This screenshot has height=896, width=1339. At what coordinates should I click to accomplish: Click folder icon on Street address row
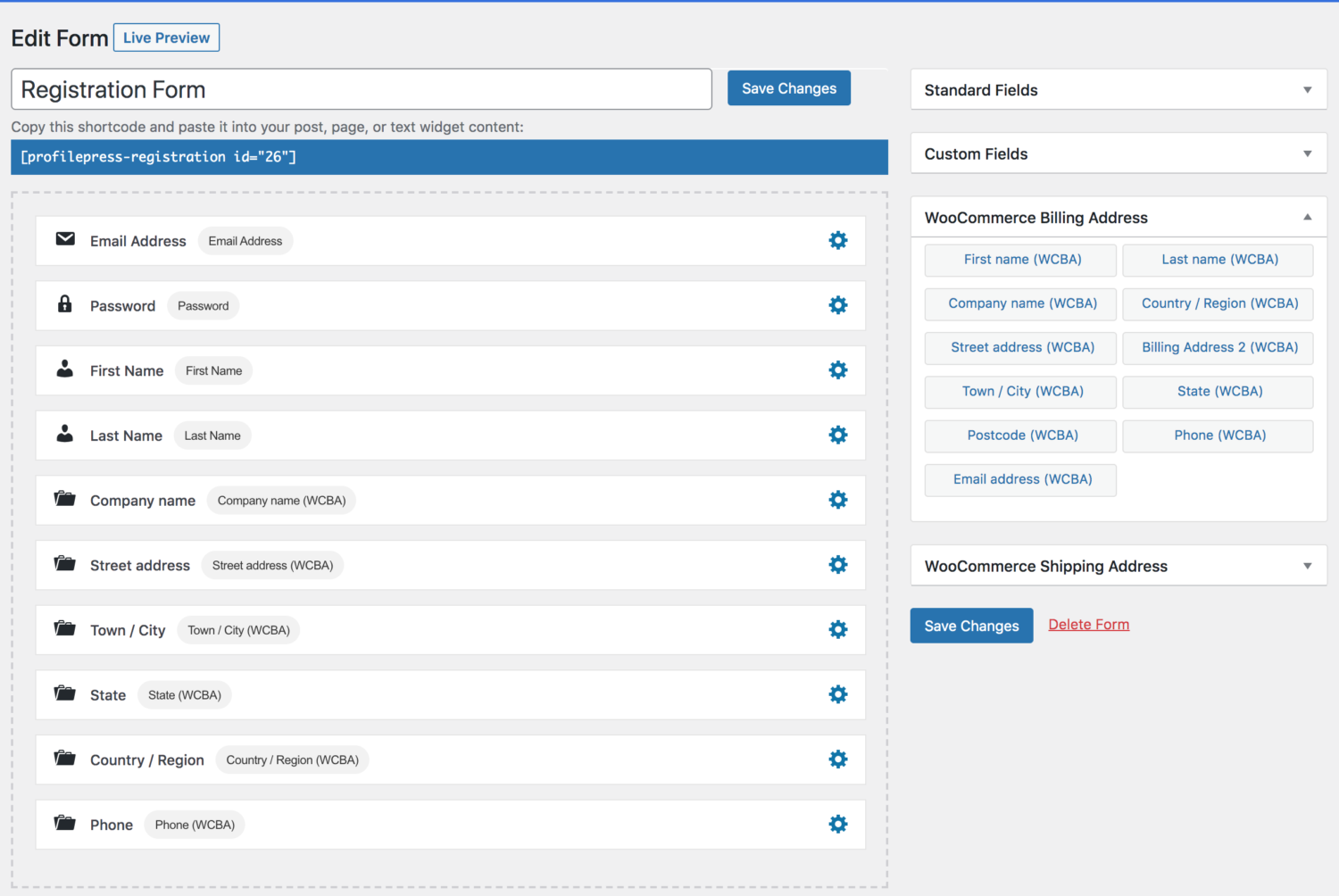pos(65,563)
